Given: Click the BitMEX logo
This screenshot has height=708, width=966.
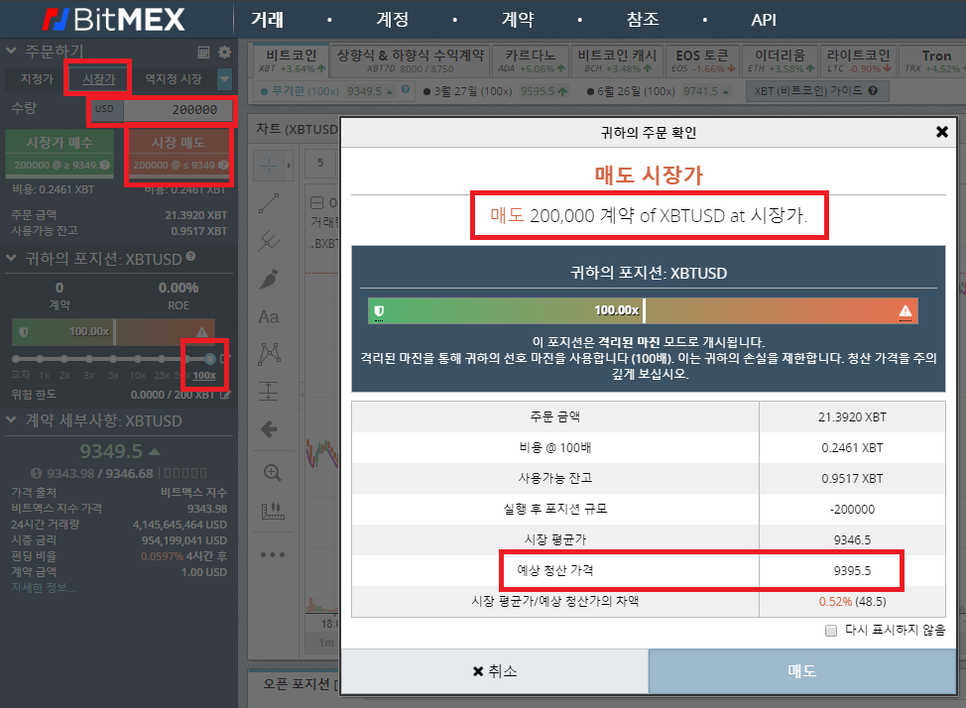Looking at the screenshot, I should (113, 20).
